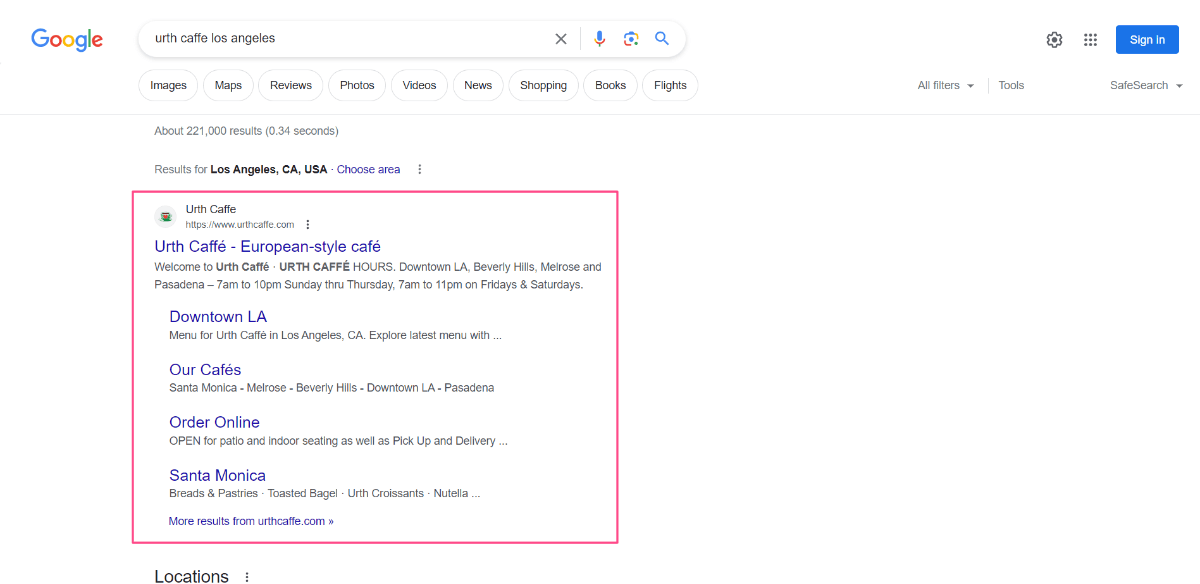Open the Google apps grid
This screenshot has height=584, width=1200.
coord(1091,40)
